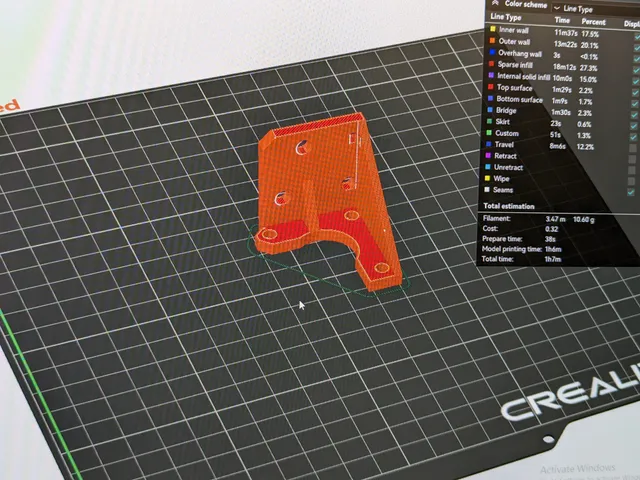
Task: Toggle display of Bridge lines
Action: coord(635,115)
